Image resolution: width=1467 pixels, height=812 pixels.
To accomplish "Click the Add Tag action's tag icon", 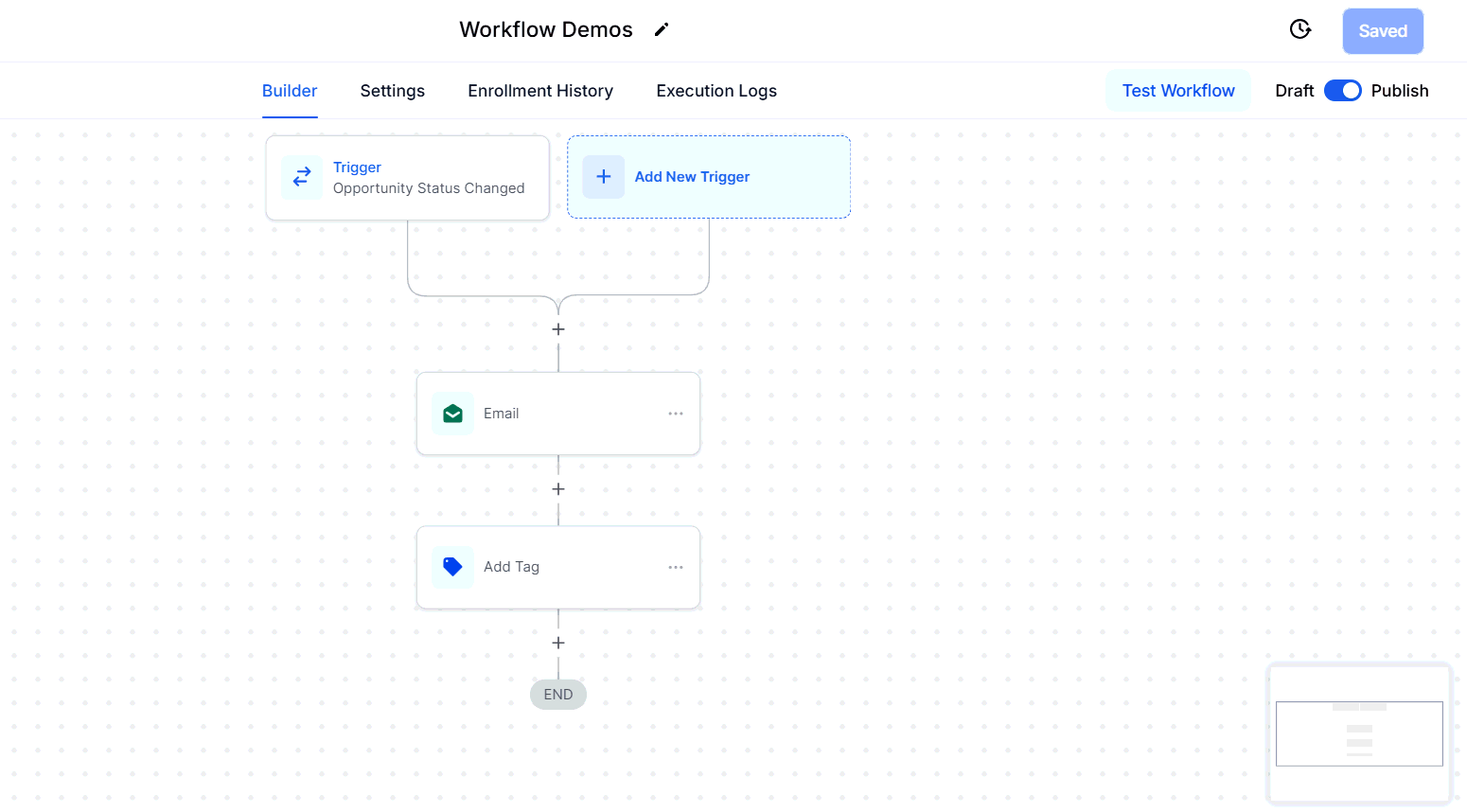I will 452,567.
